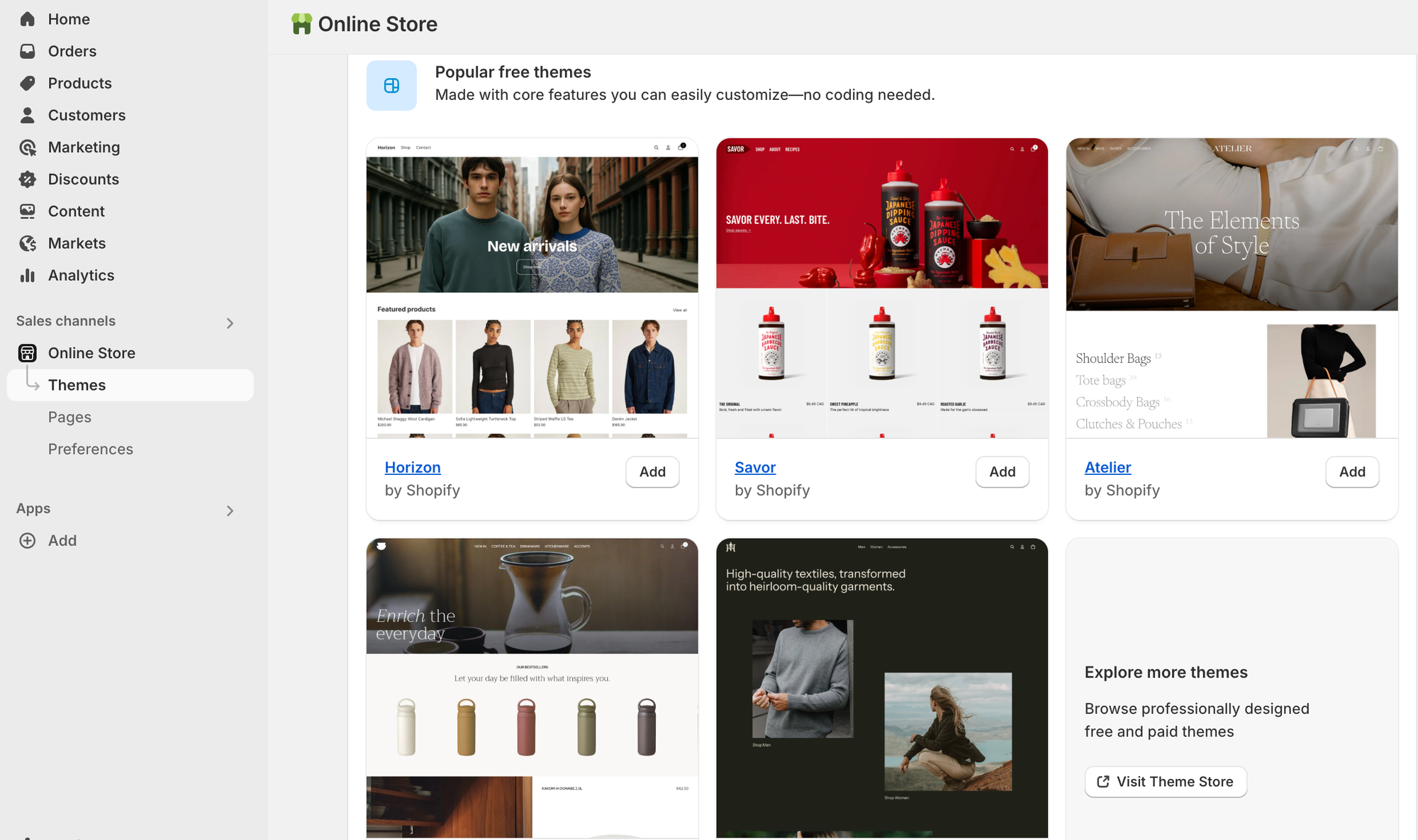Expand the Apps section chevron
The width and height of the screenshot is (1418, 840).
(230, 511)
